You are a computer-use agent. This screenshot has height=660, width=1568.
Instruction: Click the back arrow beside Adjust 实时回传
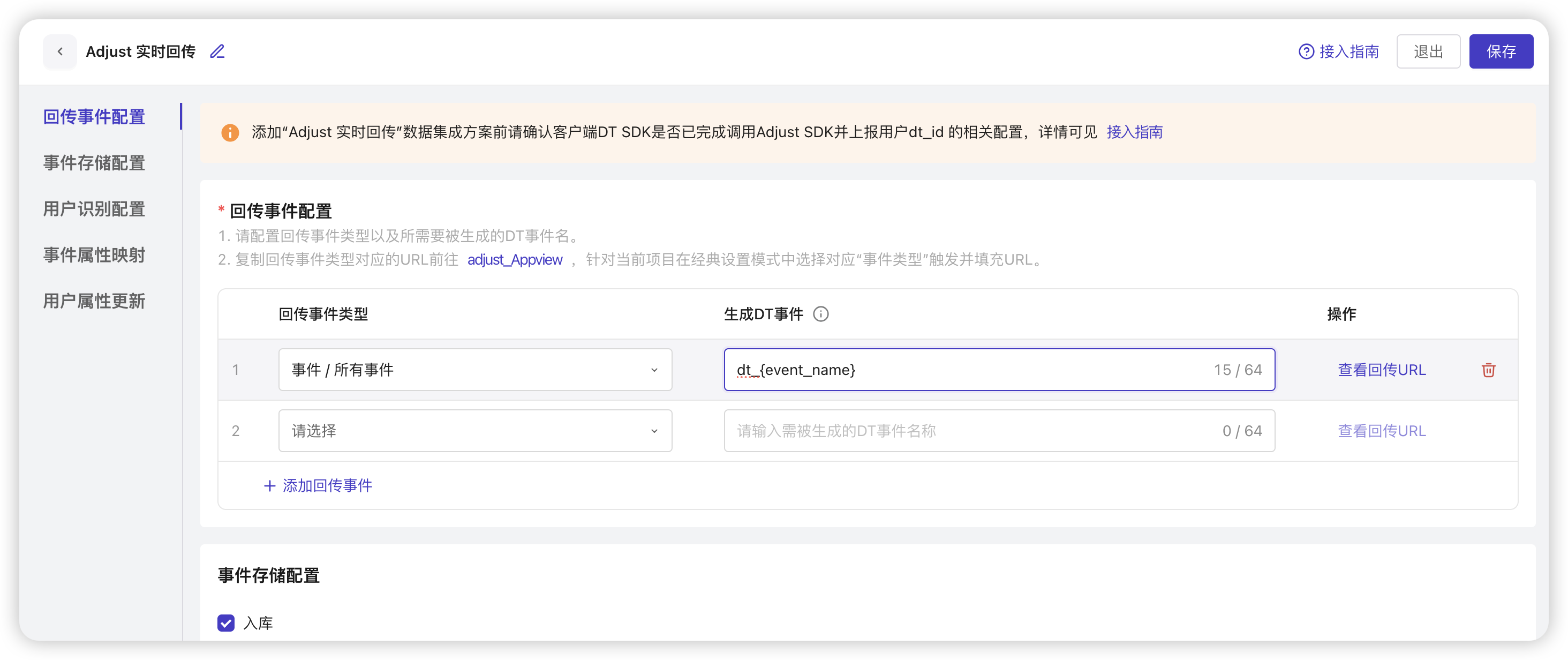(x=59, y=51)
